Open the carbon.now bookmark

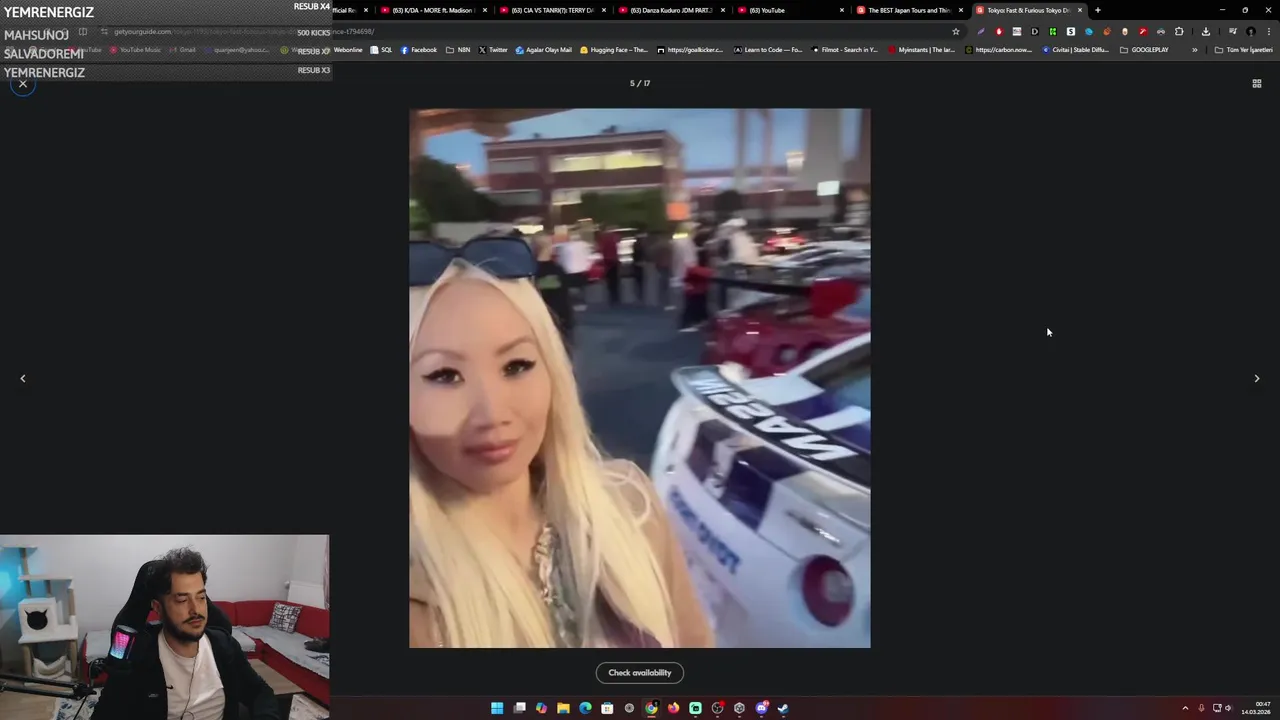click(998, 50)
